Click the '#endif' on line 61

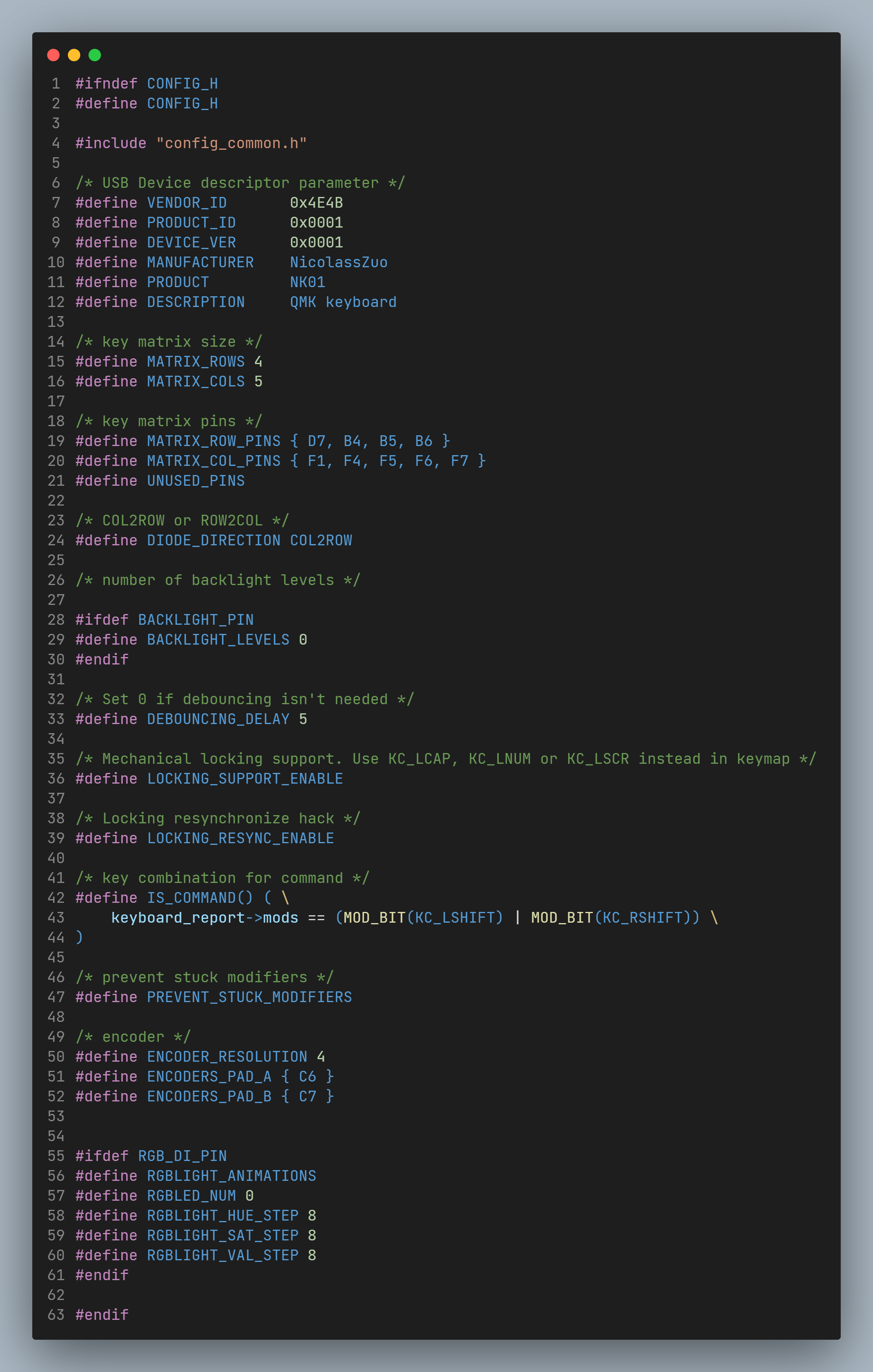pos(102,1275)
